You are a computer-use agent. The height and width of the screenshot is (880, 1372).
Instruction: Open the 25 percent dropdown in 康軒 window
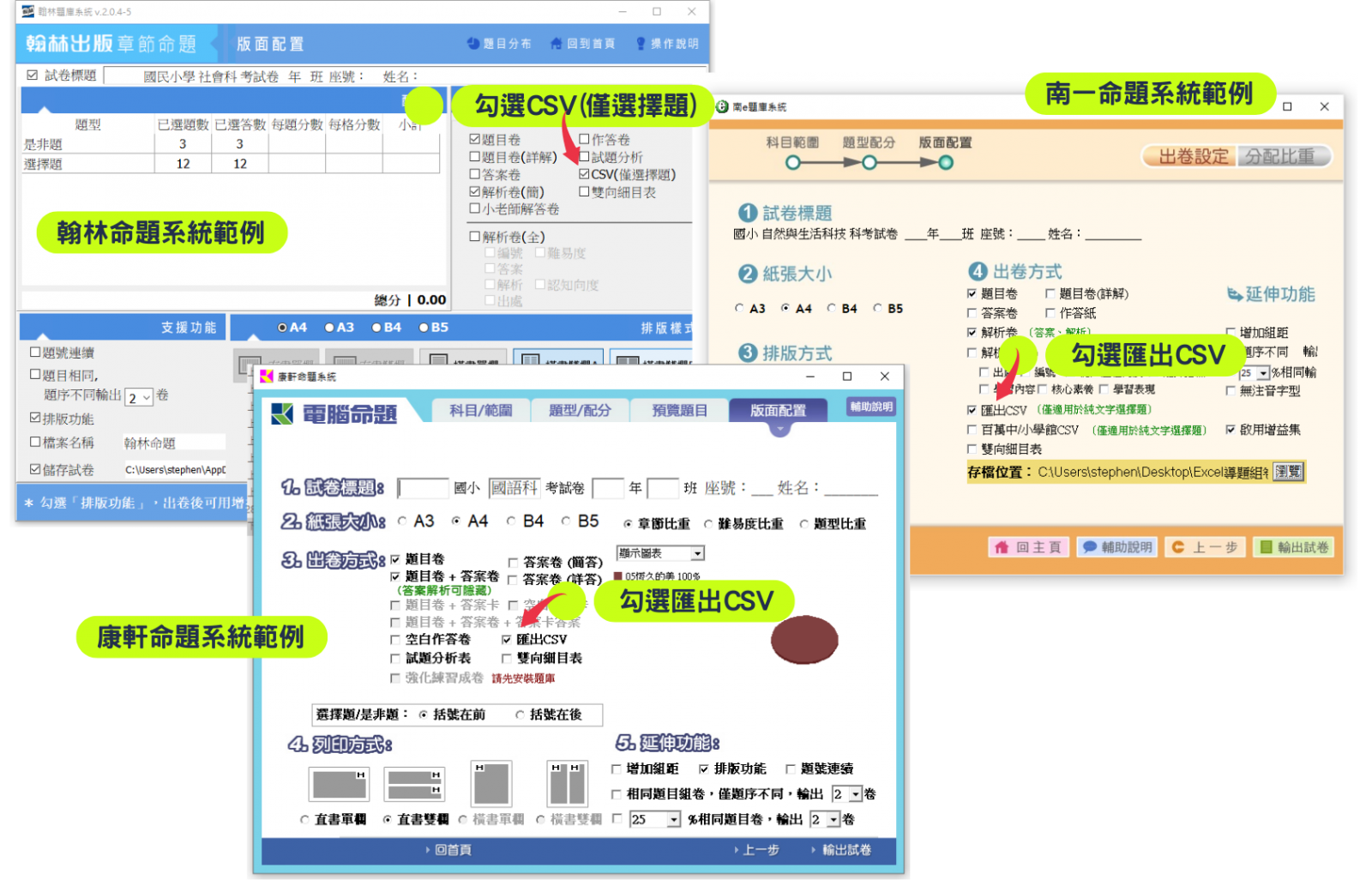674,820
